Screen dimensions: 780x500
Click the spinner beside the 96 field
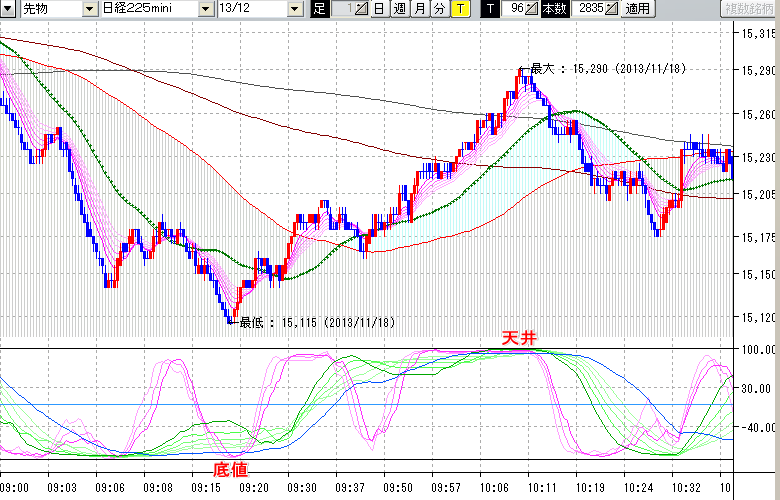pos(533,9)
